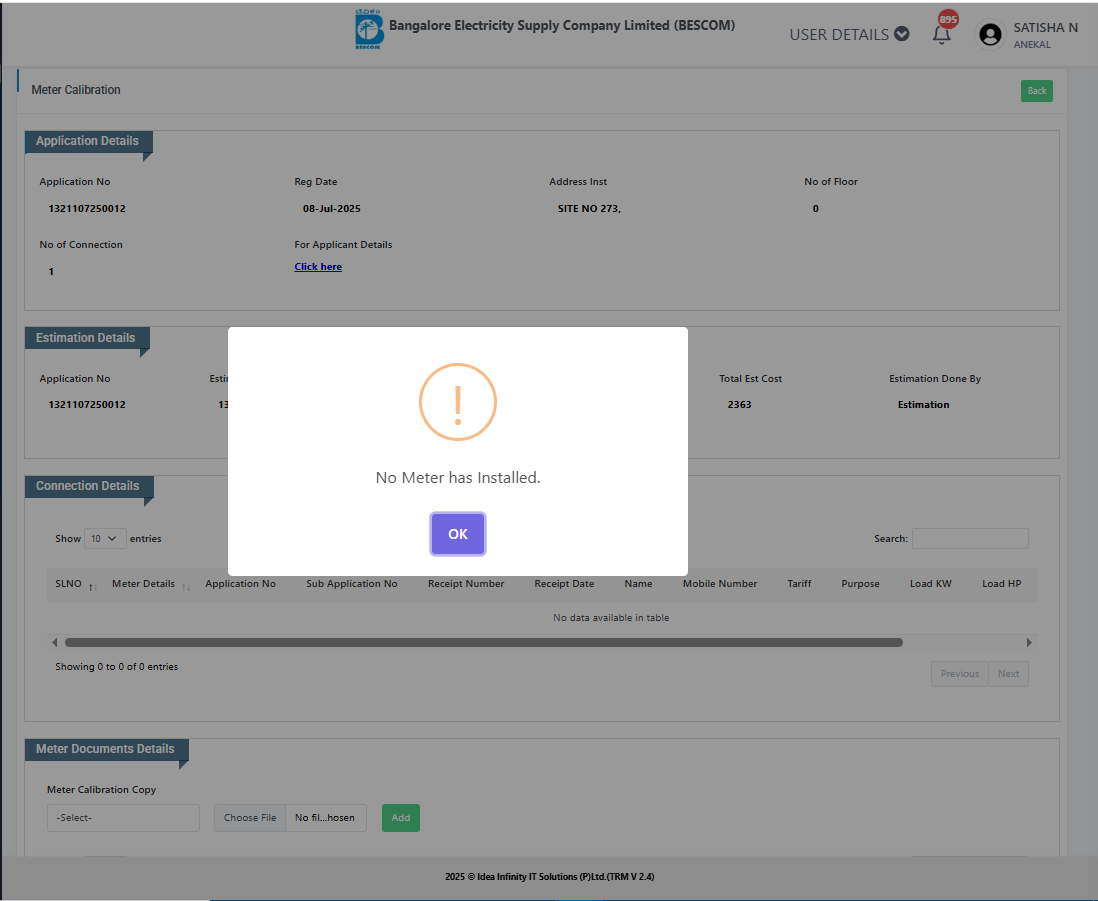Click the Connection Details section header
The image size is (1098, 901).
pyautogui.click(x=88, y=486)
